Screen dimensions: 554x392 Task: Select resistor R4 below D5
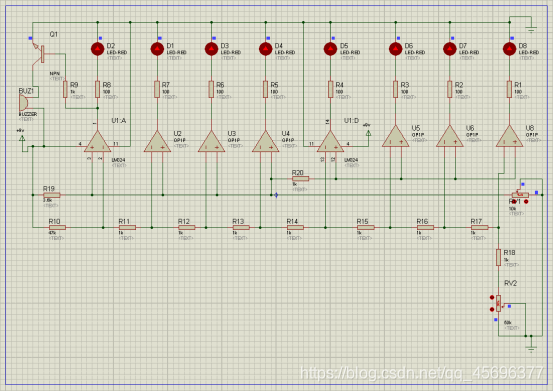coord(330,89)
